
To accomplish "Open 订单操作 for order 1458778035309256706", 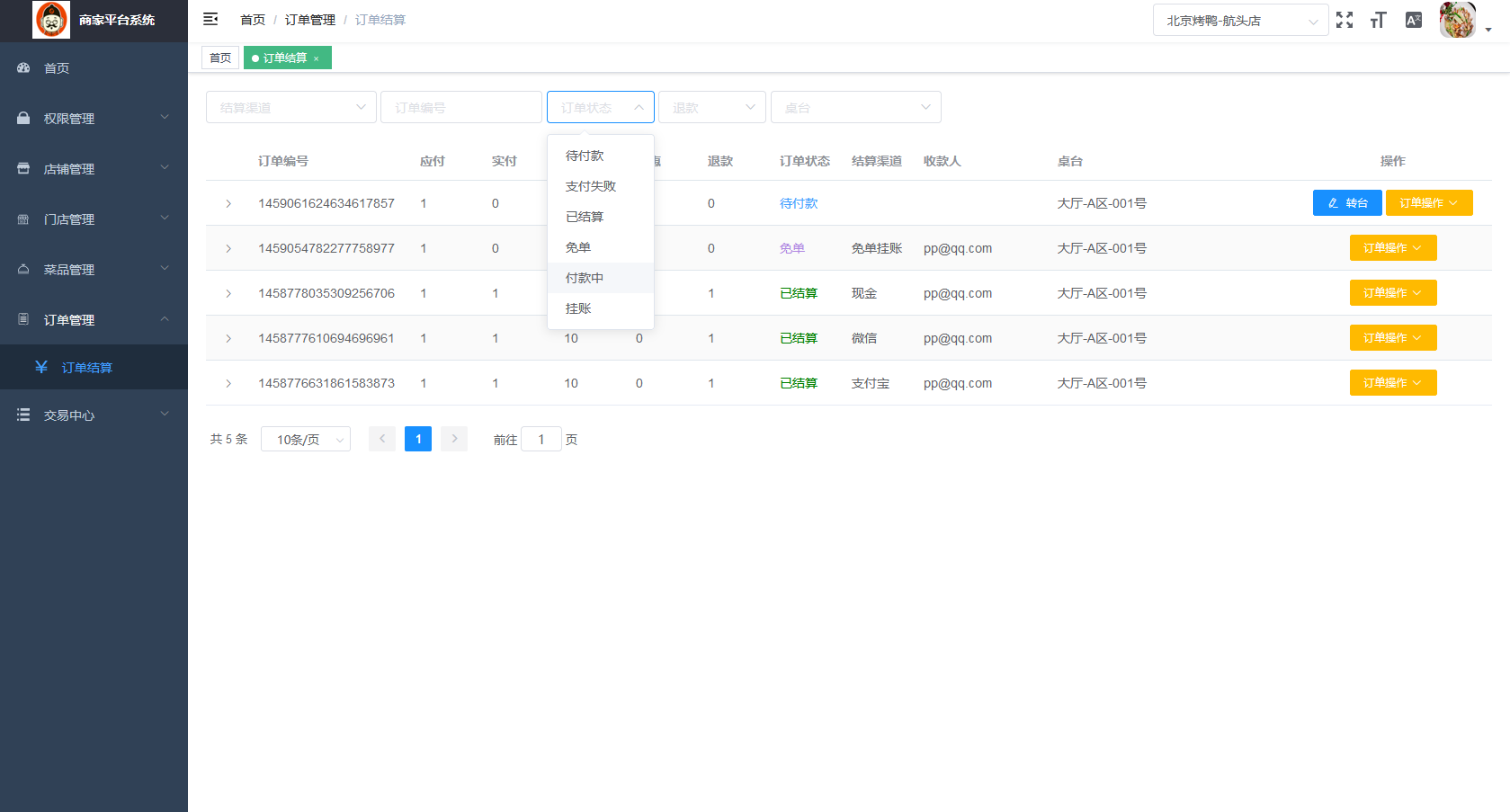I will 1393,293.
